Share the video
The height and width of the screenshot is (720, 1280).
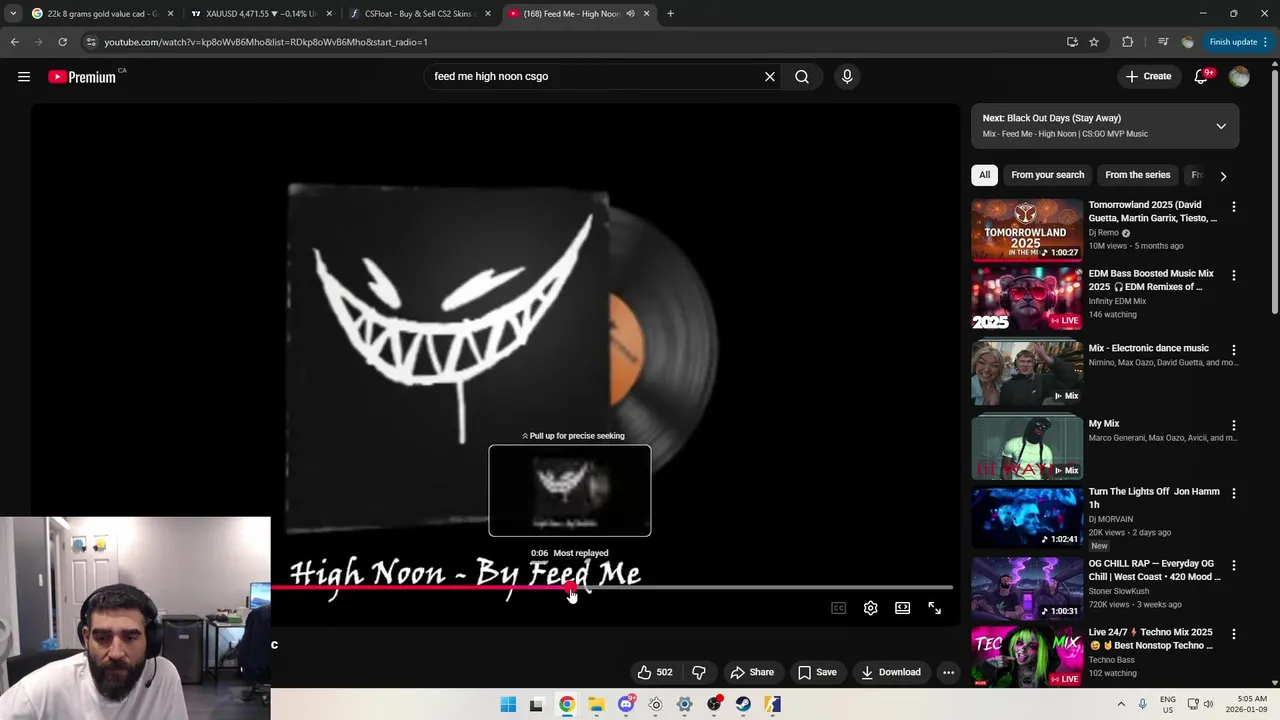pos(752,672)
